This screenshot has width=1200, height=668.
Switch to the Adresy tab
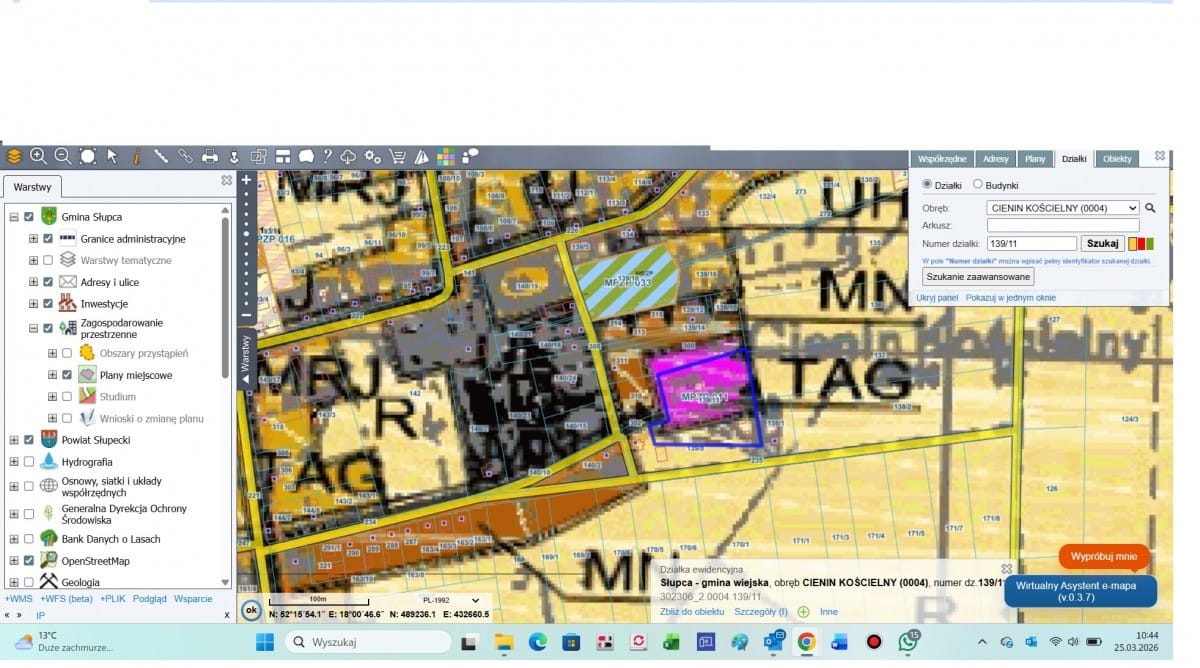(996, 159)
